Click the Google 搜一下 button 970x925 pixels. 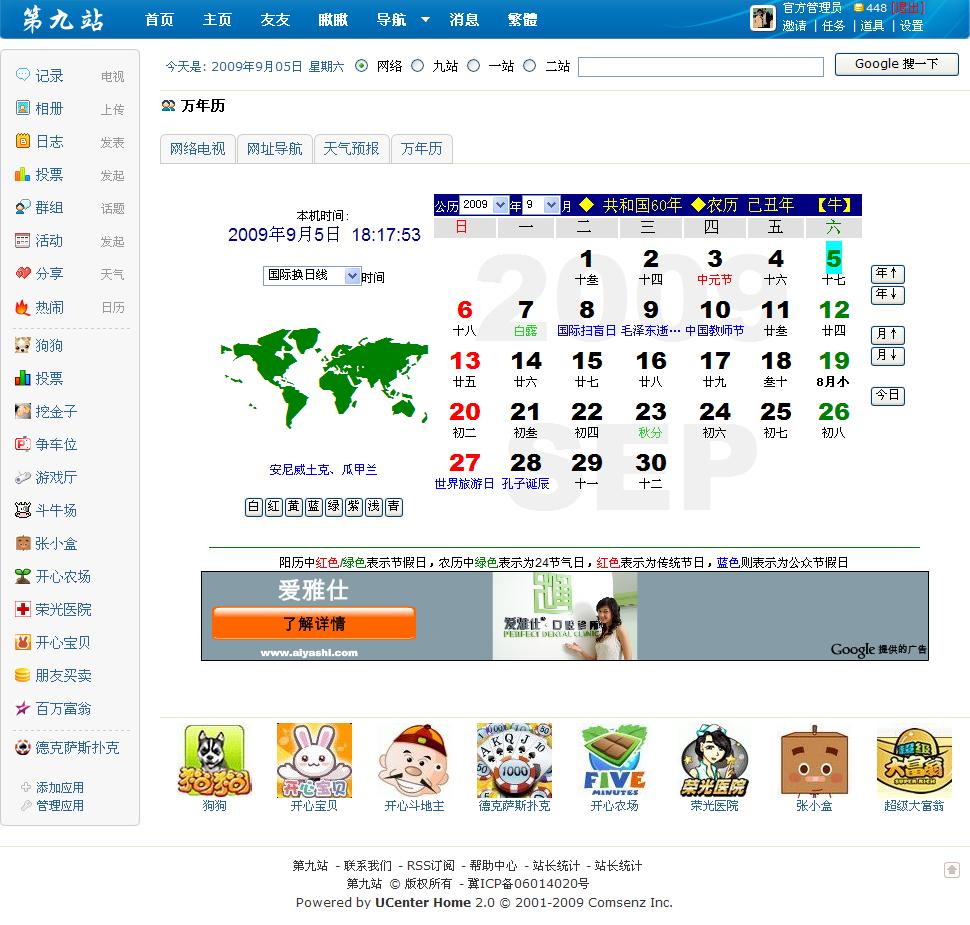point(896,64)
